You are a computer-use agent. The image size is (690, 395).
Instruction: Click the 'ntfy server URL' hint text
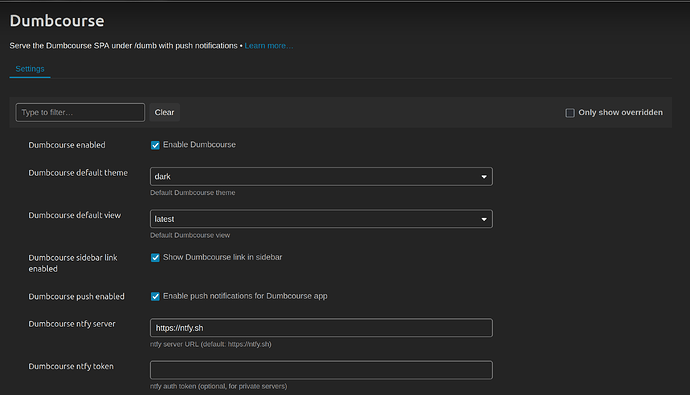coord(210,344)
